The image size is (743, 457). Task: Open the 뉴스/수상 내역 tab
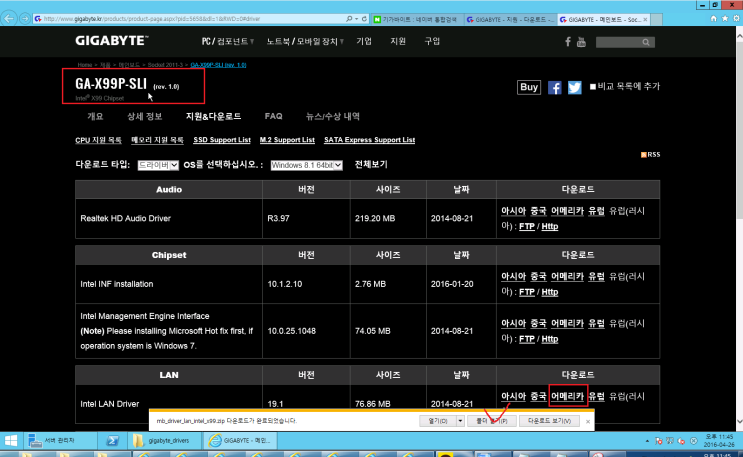coord(333,116)
